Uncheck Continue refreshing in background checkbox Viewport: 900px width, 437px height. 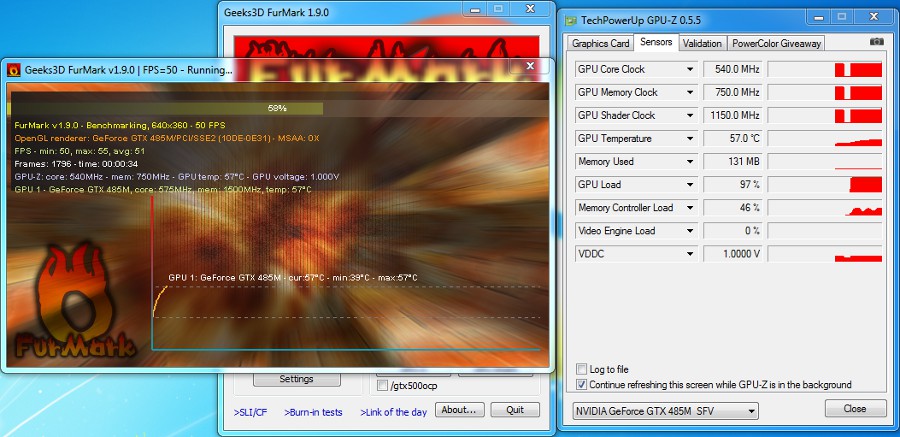(x=581, y=384)
